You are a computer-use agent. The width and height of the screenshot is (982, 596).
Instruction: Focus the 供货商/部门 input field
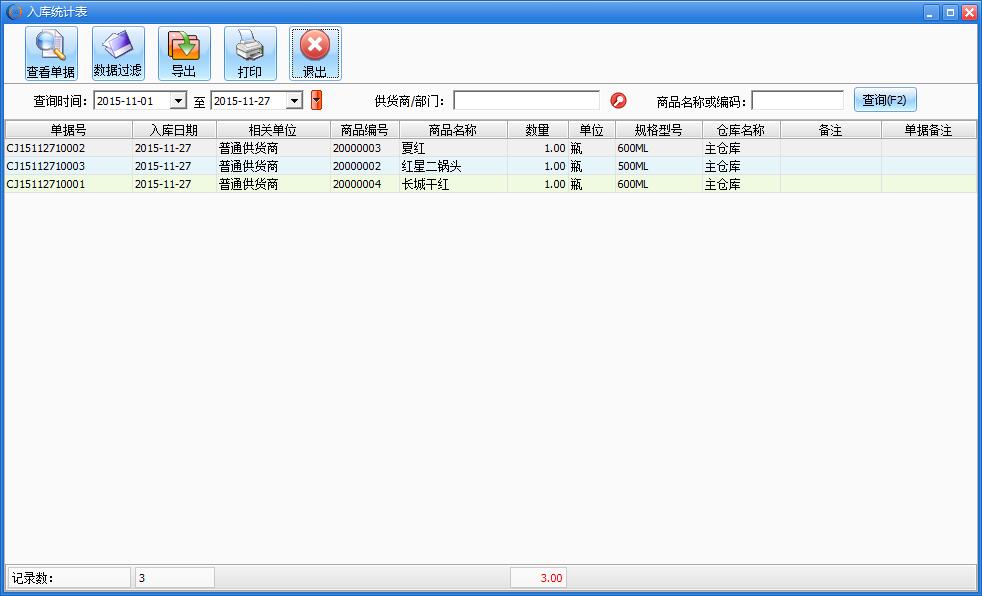[526, 100]
